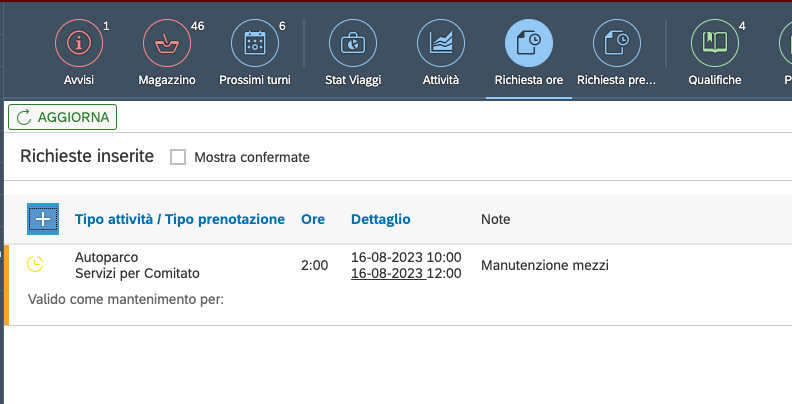Click the yellow pending clock status icon
Screen dimensions: 792x404
point(35,264)
